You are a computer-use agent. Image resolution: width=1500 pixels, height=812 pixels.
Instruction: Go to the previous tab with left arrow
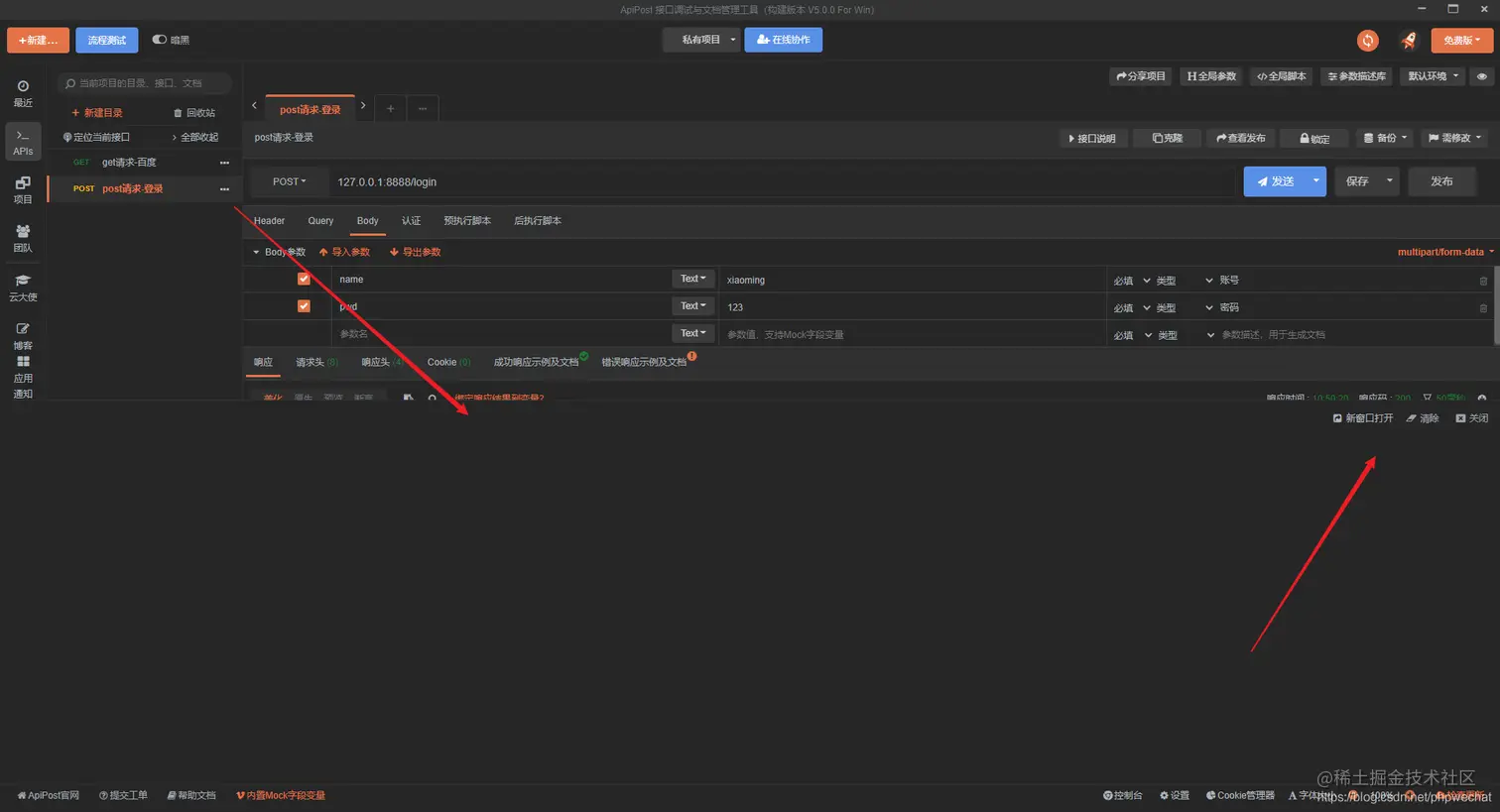[x=254, y=105]
